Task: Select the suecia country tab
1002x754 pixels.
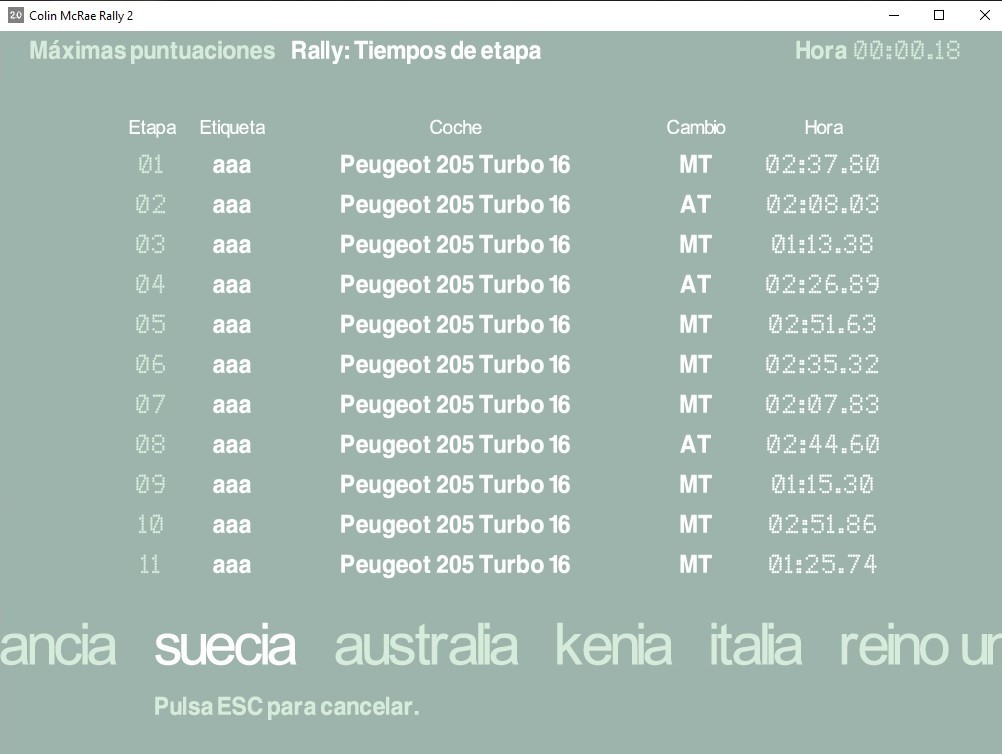Action: click(x=225, y=647)
